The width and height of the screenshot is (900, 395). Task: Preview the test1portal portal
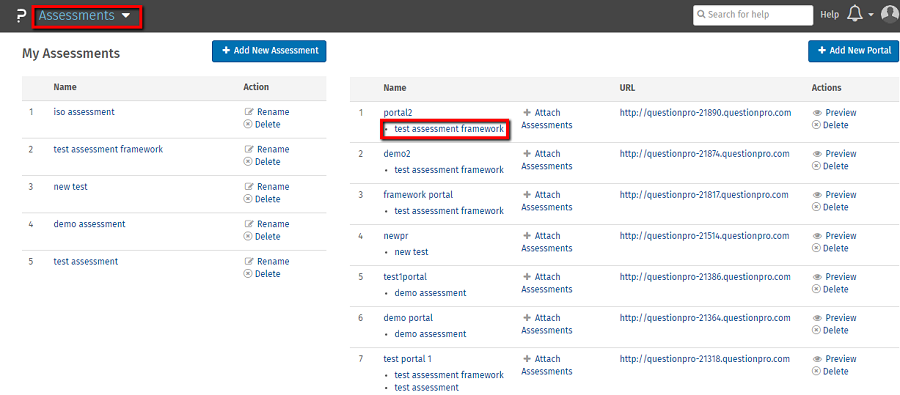[x=835, y=277]
